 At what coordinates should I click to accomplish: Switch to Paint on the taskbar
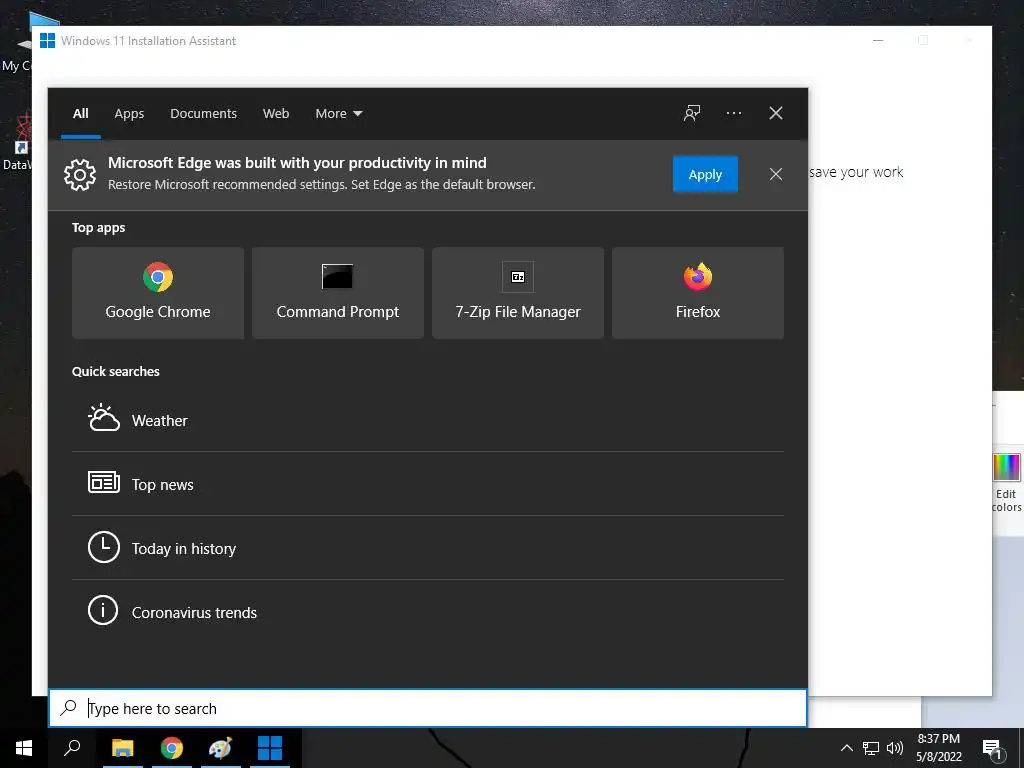220,748
